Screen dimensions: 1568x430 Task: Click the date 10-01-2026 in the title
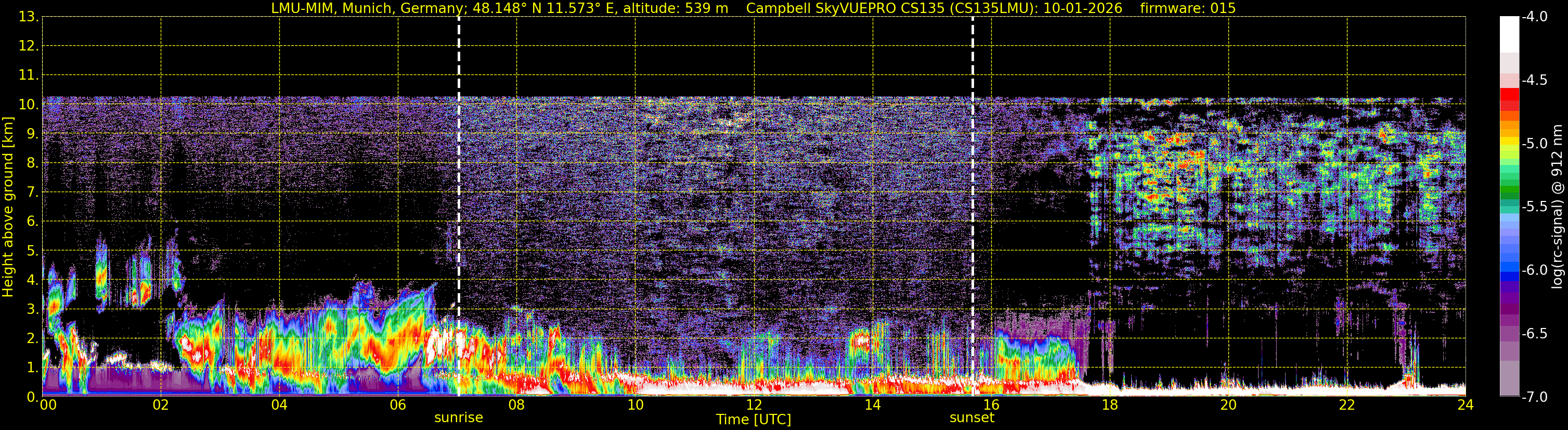1082,8
